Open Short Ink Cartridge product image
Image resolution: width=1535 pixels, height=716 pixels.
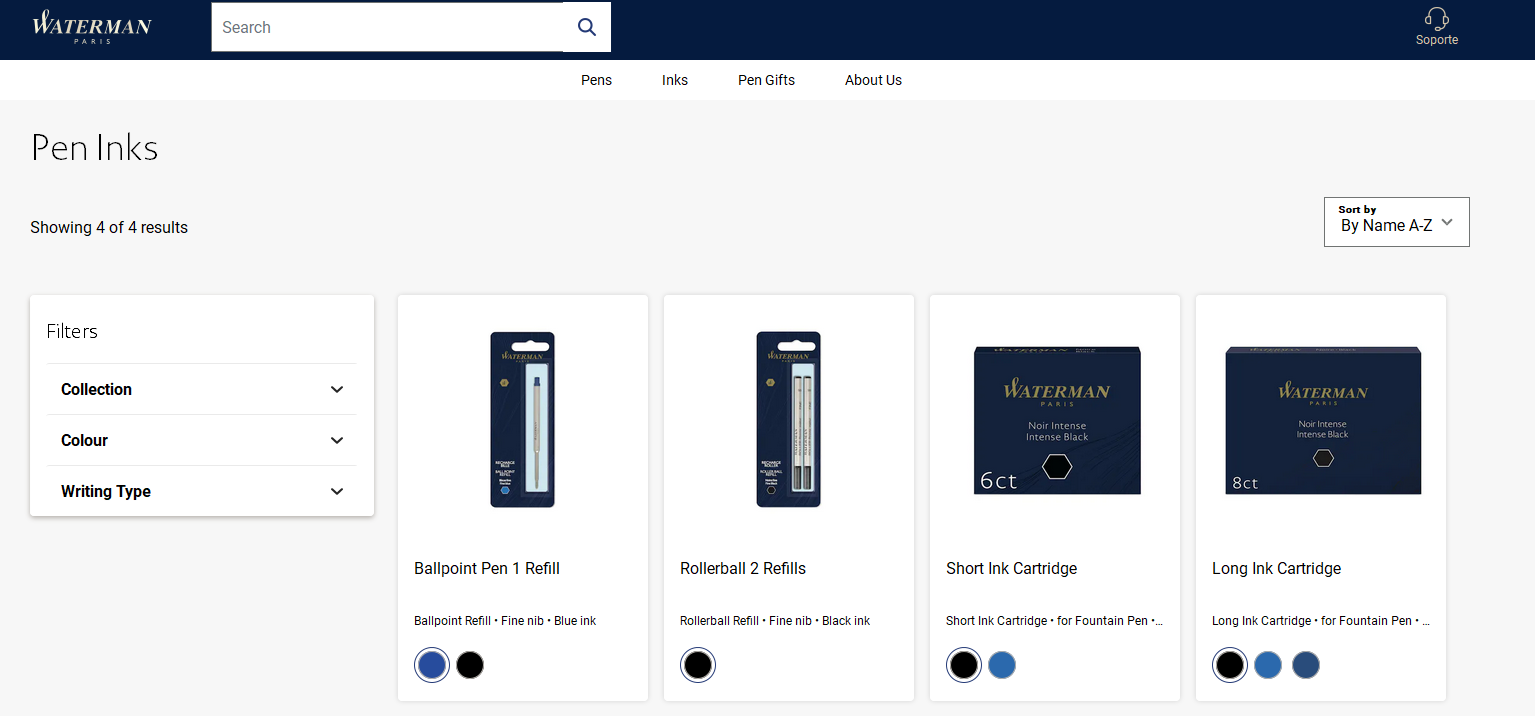pyautogui.click(x=1055, y=420)
